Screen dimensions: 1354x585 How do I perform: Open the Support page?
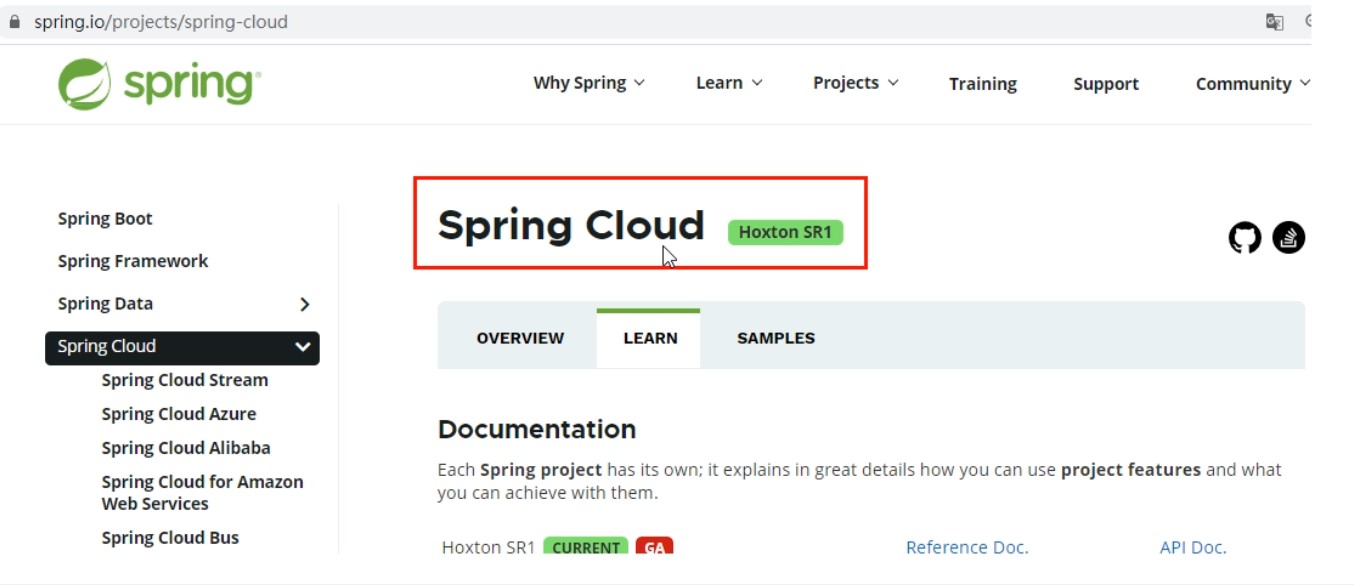[x=1106, y=84]
